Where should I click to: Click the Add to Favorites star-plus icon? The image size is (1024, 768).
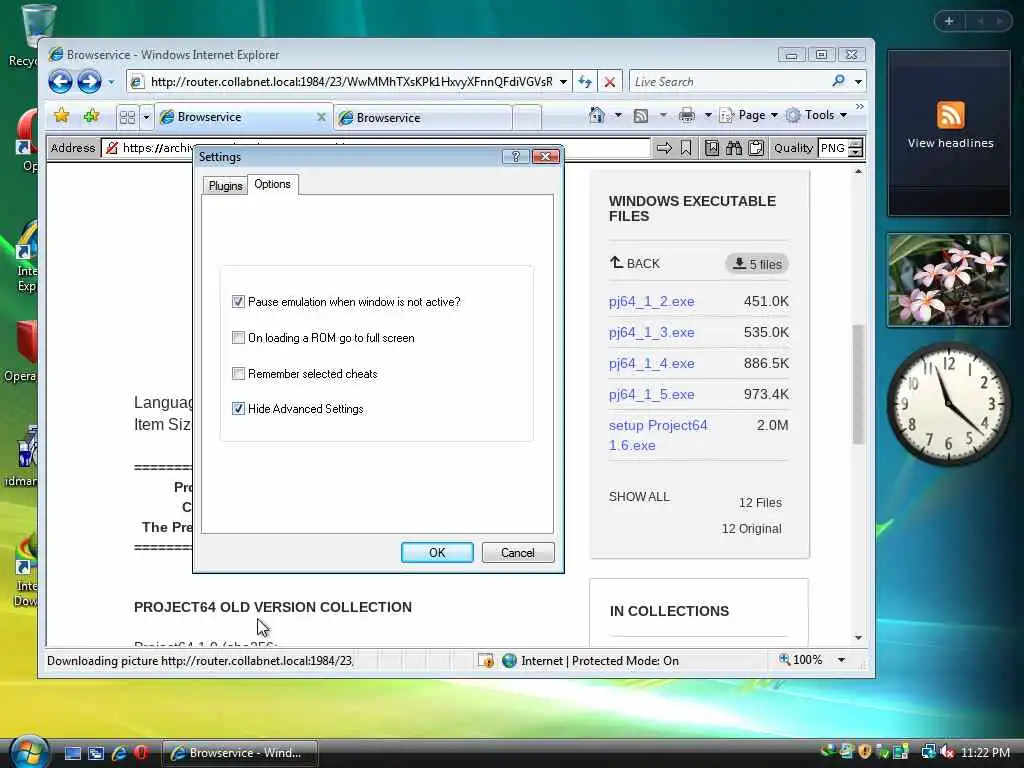click(91, 116)
